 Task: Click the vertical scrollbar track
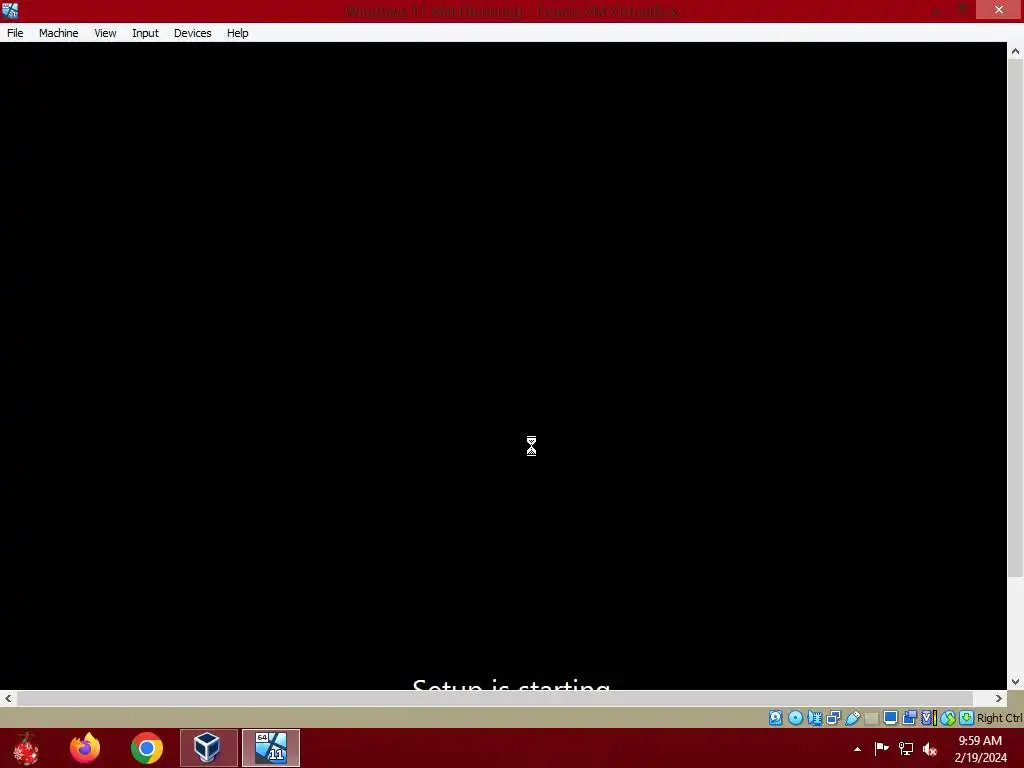[1015, 627]
